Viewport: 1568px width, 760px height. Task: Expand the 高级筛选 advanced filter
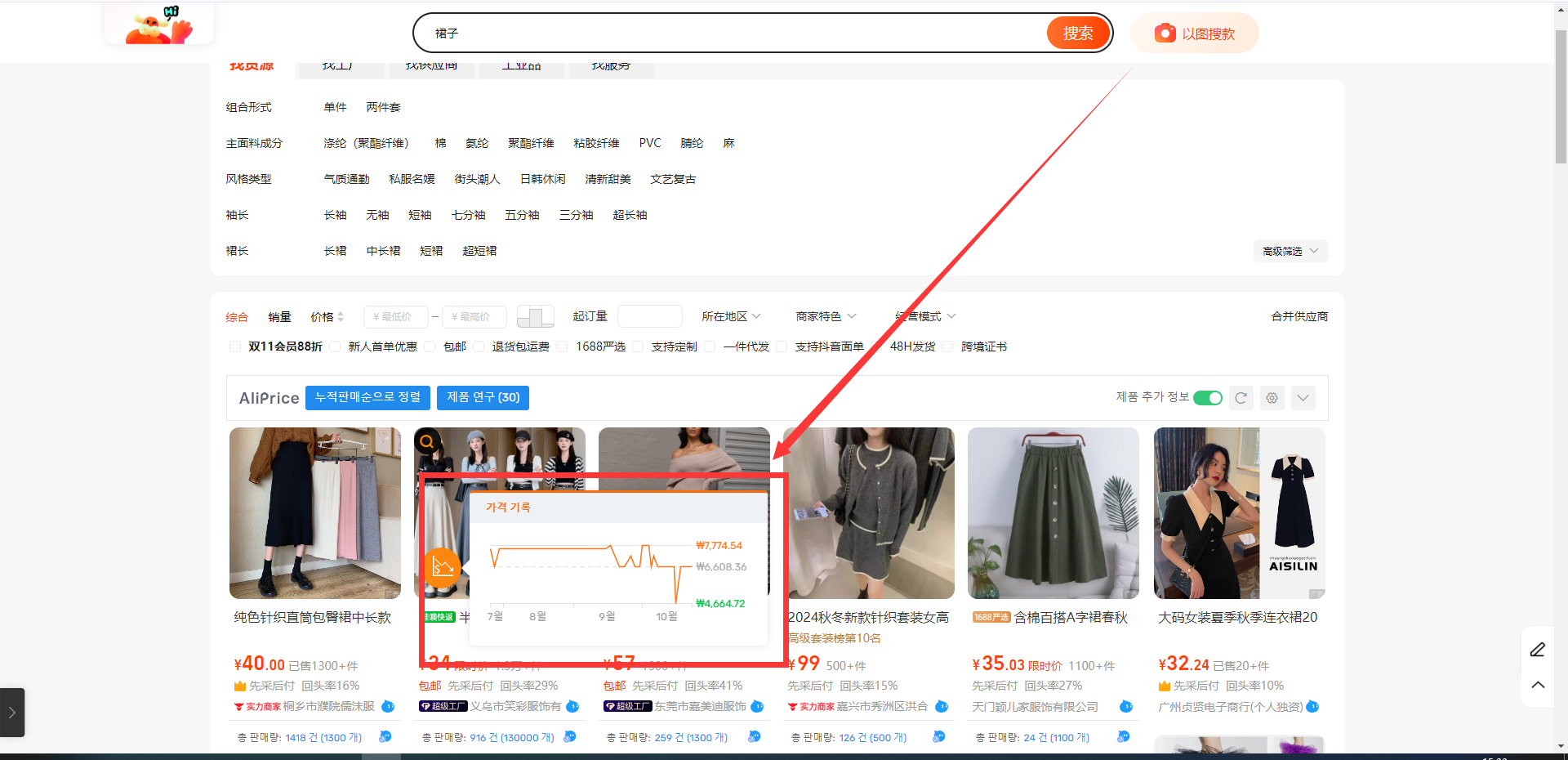coord(1290,251)
